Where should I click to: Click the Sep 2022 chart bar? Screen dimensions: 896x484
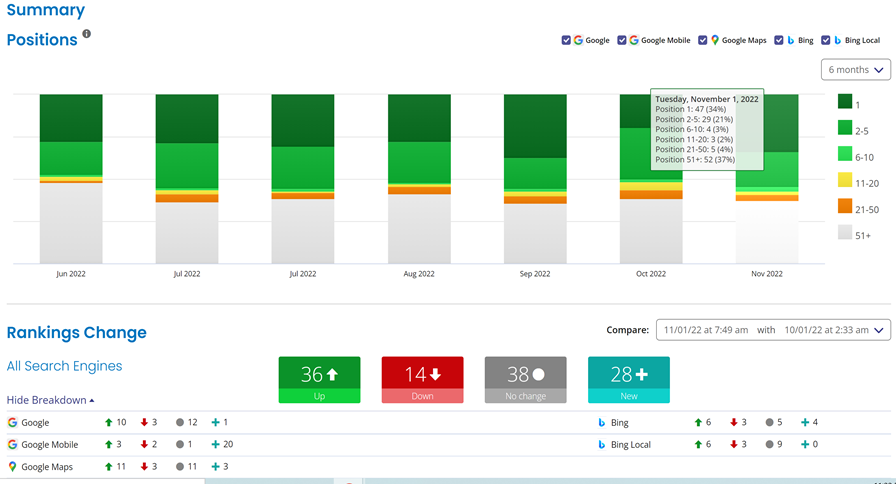535,178
